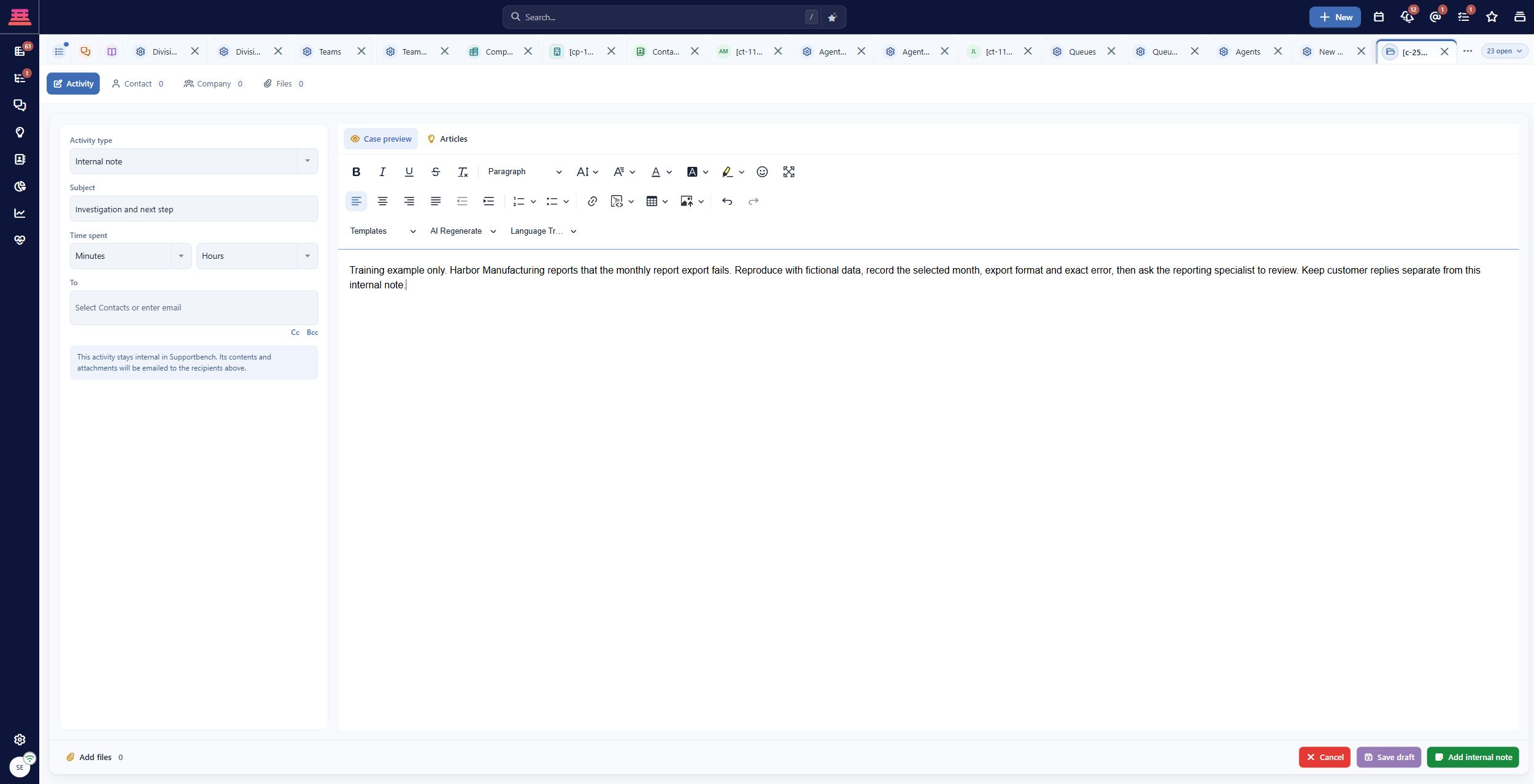Open the knowledge base lightbulb sidebar icon
1534x784 pixels.
[x=20, y=133]
